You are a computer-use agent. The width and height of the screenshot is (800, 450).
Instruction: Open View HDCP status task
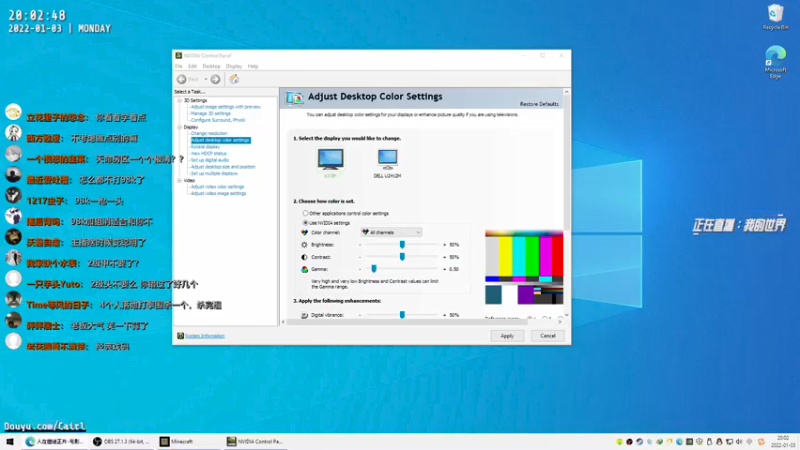point(208,154)
